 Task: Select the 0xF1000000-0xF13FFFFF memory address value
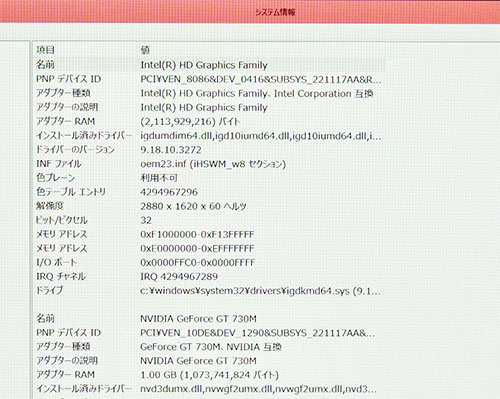coord(197,234)
